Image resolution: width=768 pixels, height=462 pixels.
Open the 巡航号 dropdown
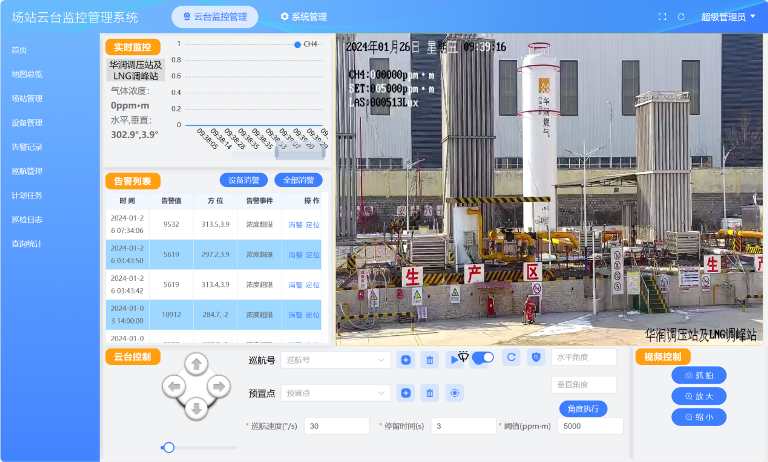pyautogui.click(x=333, y=360)
